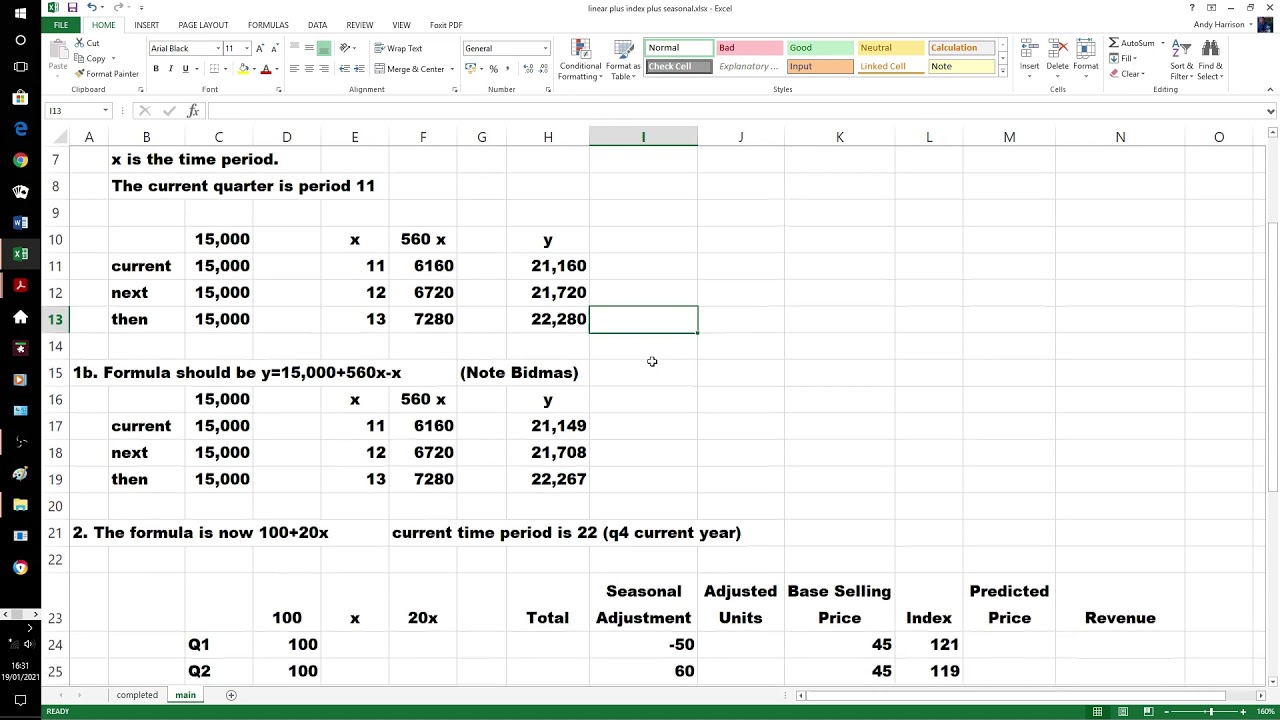This screenshot has width=1280, height=720.
Task: Apply the Check Cell style
Action: (678, 67)
